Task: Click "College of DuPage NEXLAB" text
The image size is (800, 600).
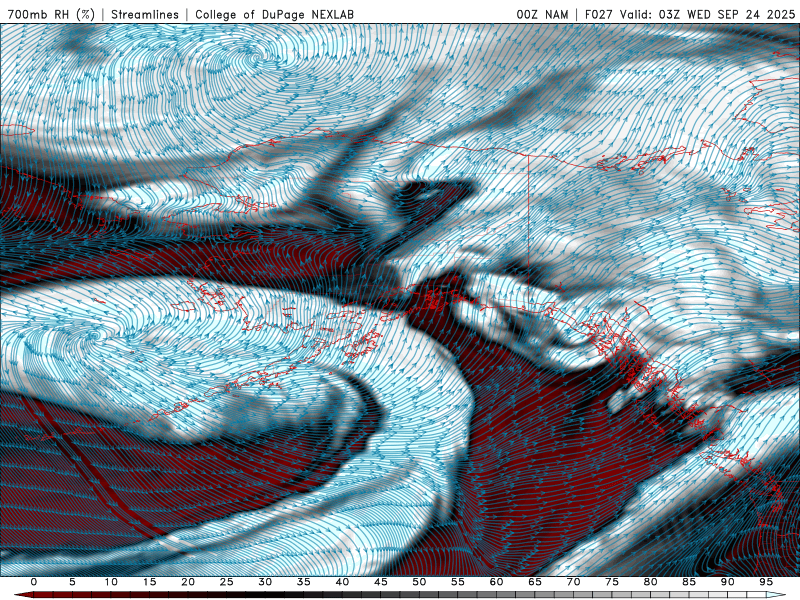Action: click(x=274, y=14)
